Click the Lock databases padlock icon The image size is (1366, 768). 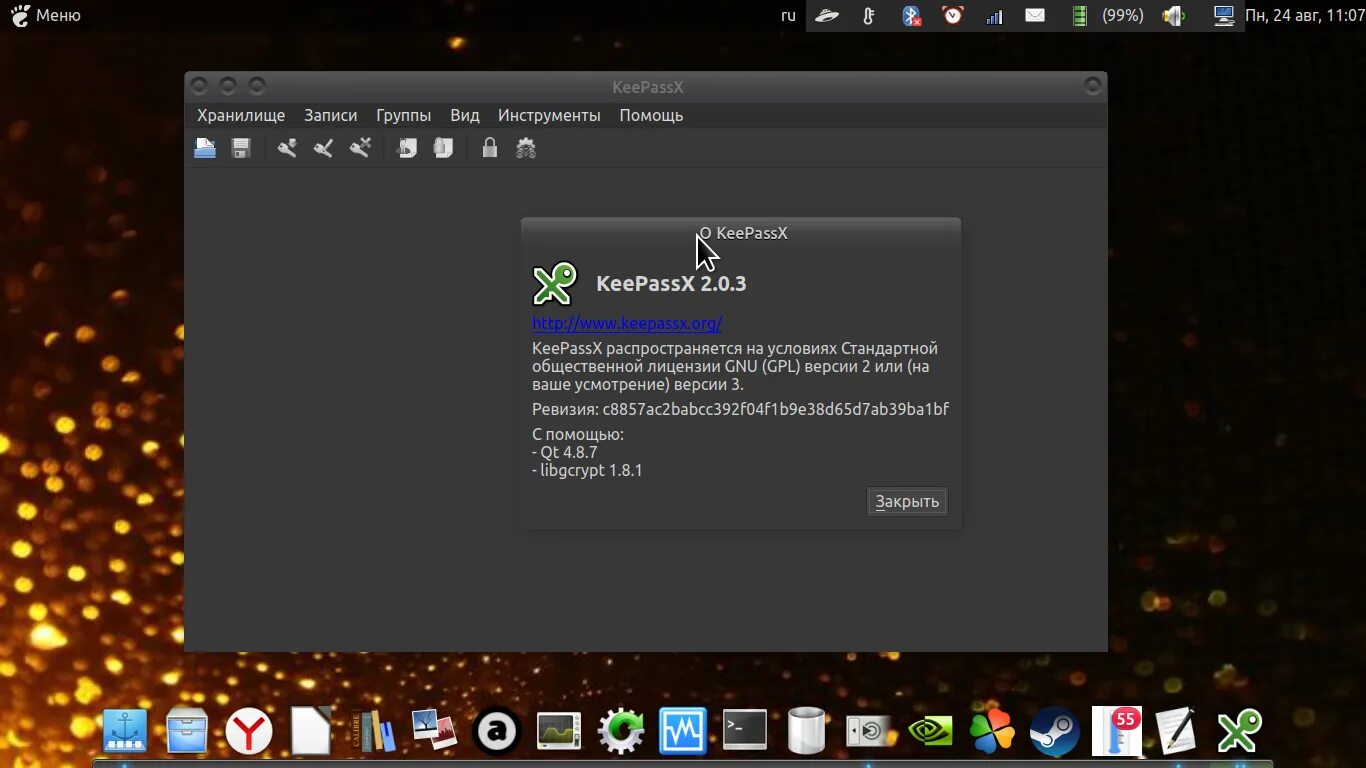(x=489, y=148)
